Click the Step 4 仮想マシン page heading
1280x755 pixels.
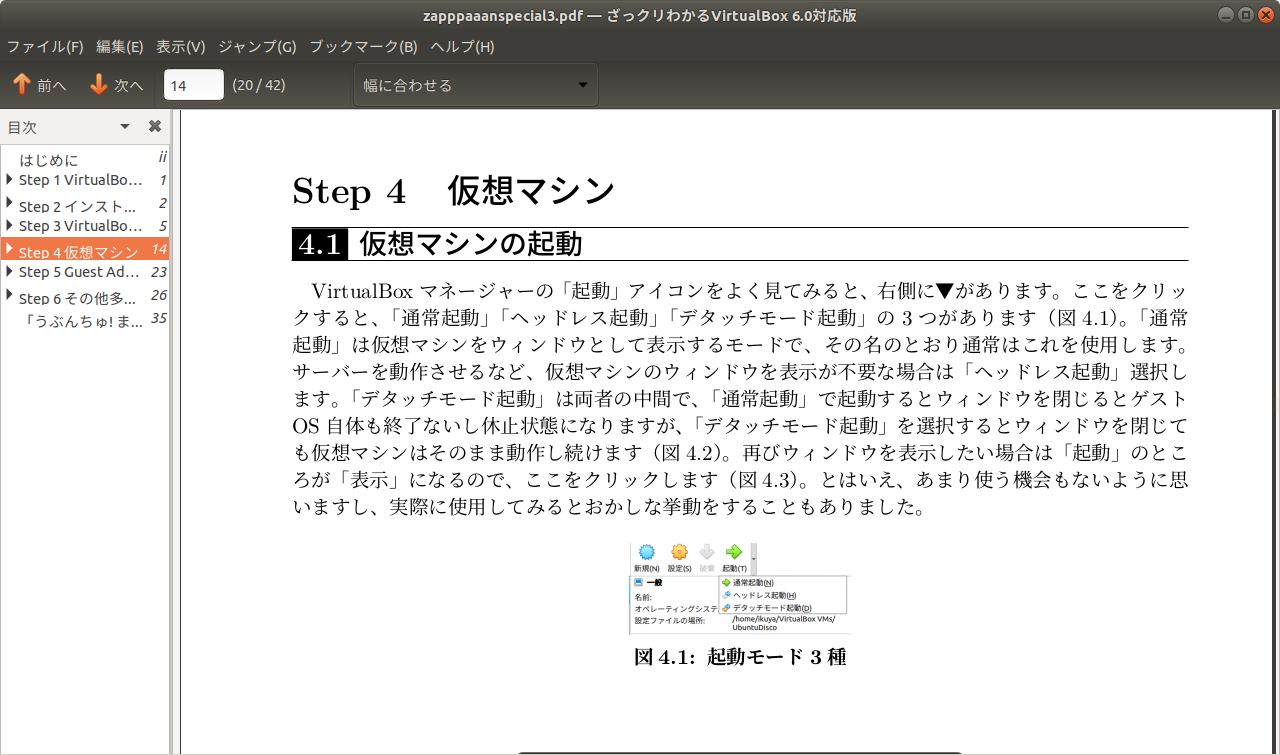453,190
